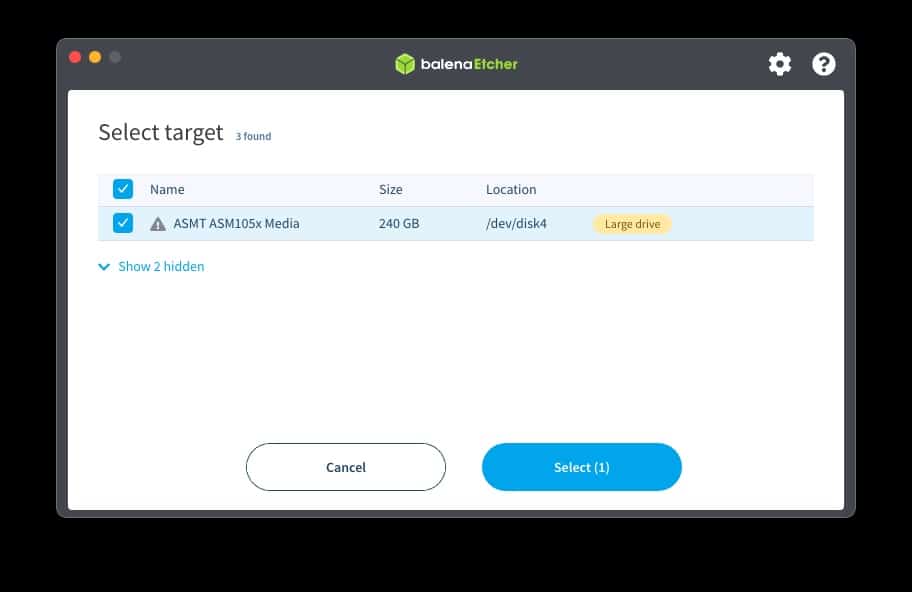Click the Size column header
The width and height of the screenshot is (912, 592).
pyautogui.click(x=391, y=190)
